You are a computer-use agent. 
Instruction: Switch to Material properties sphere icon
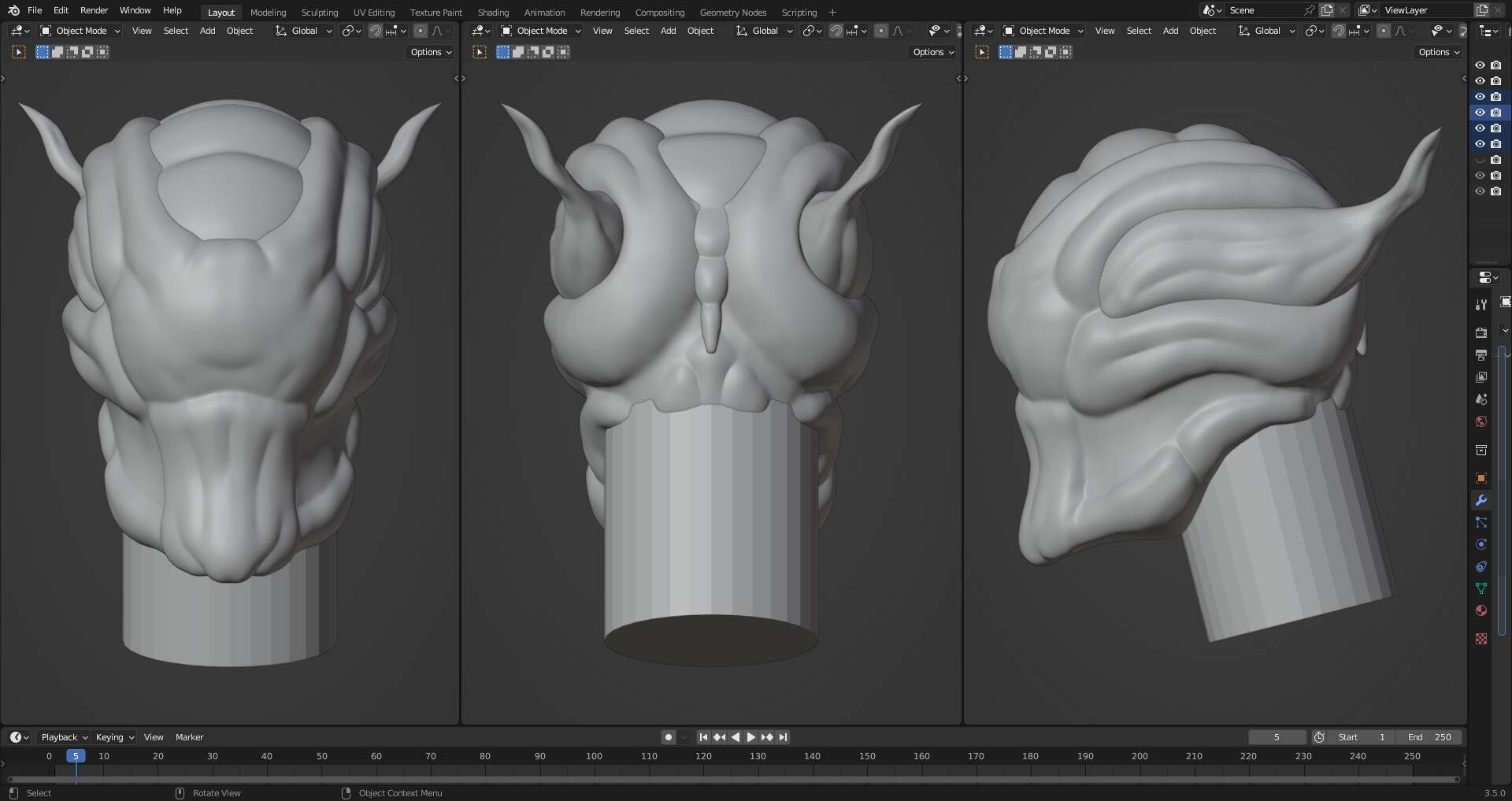tap(1481, 610)
